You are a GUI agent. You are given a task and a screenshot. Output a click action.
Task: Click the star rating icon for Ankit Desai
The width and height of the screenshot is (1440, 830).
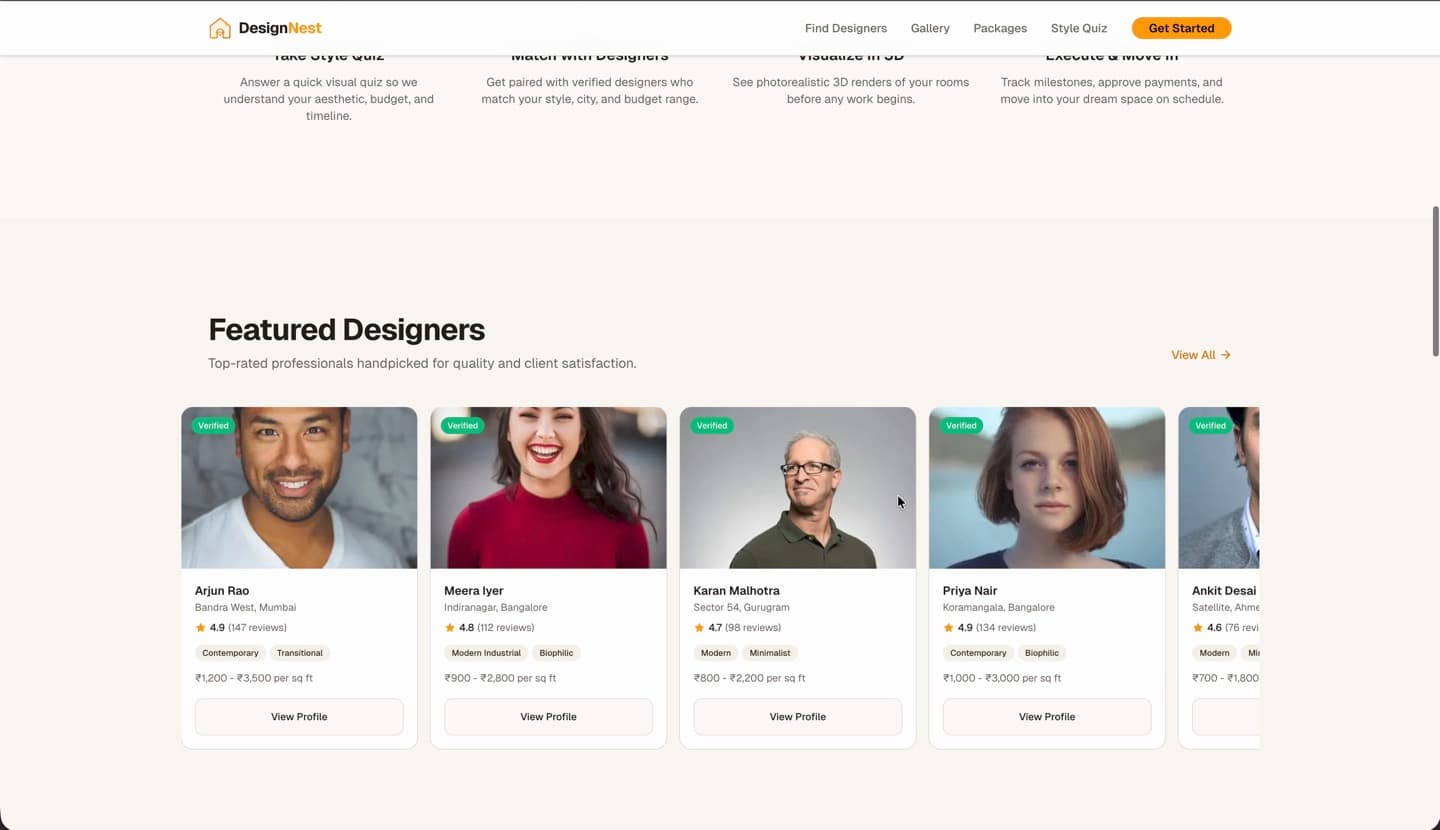click(x=1198, y=628)
